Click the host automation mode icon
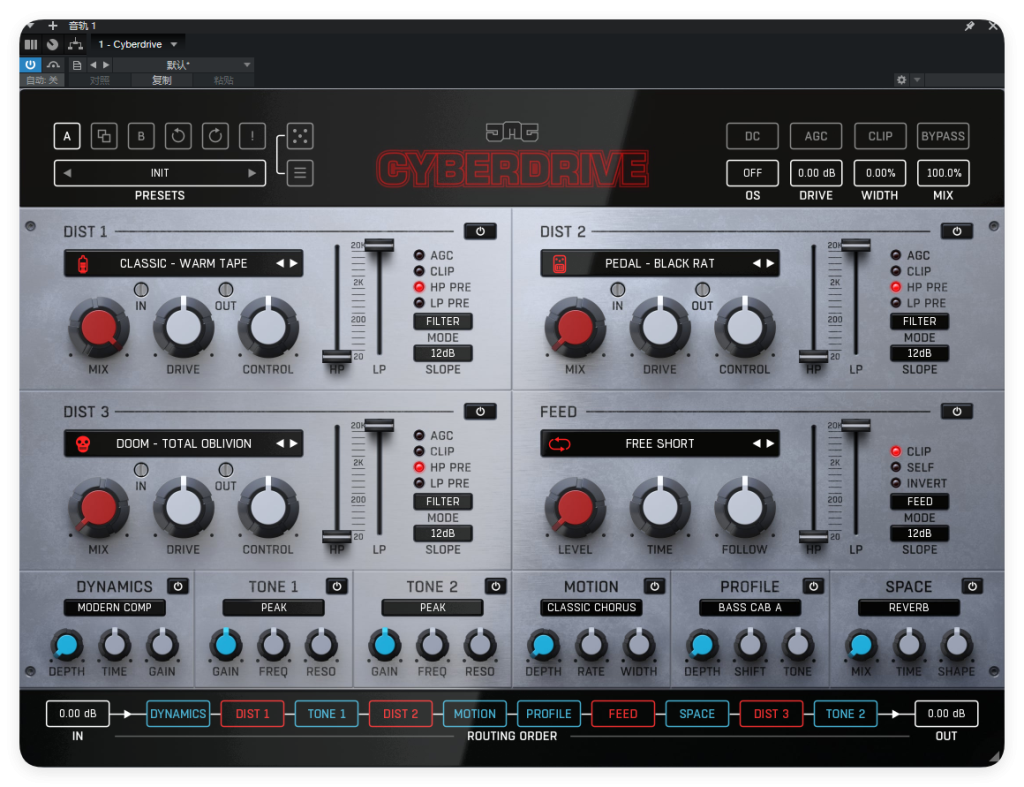The width and height of the screenshot is (1024, 787). (x=53, y=65)
